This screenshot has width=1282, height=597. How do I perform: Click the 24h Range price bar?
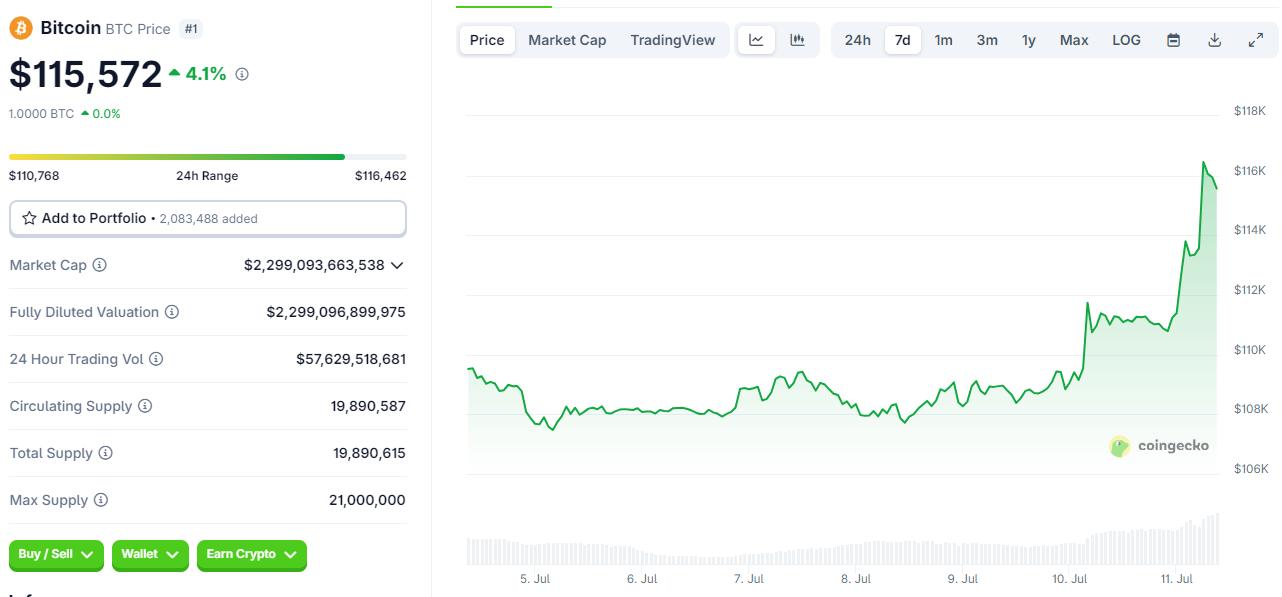(207, 157)
